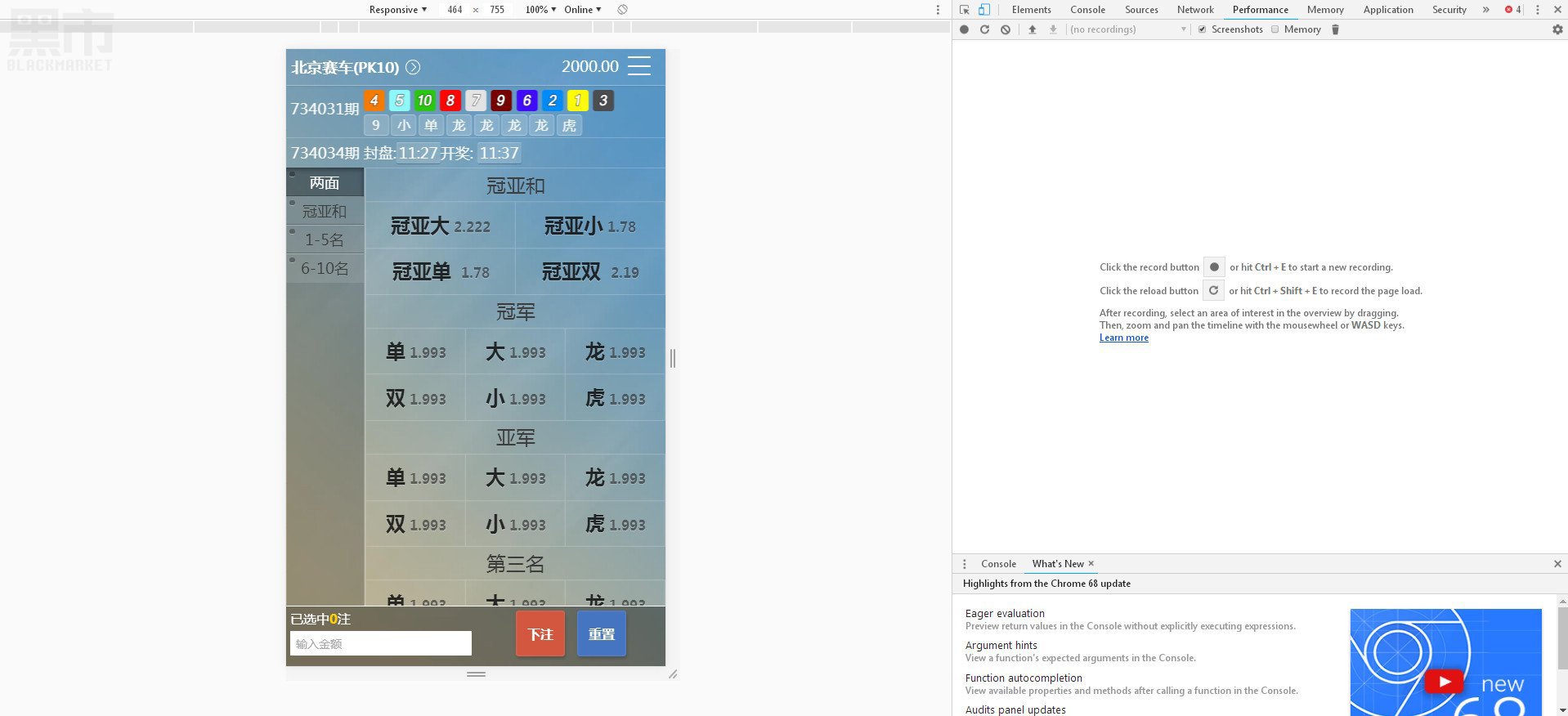The width and height of the screenshot is (1568, 716).
Task: Open the capture settings gear icon
Action: point(1557,29)
